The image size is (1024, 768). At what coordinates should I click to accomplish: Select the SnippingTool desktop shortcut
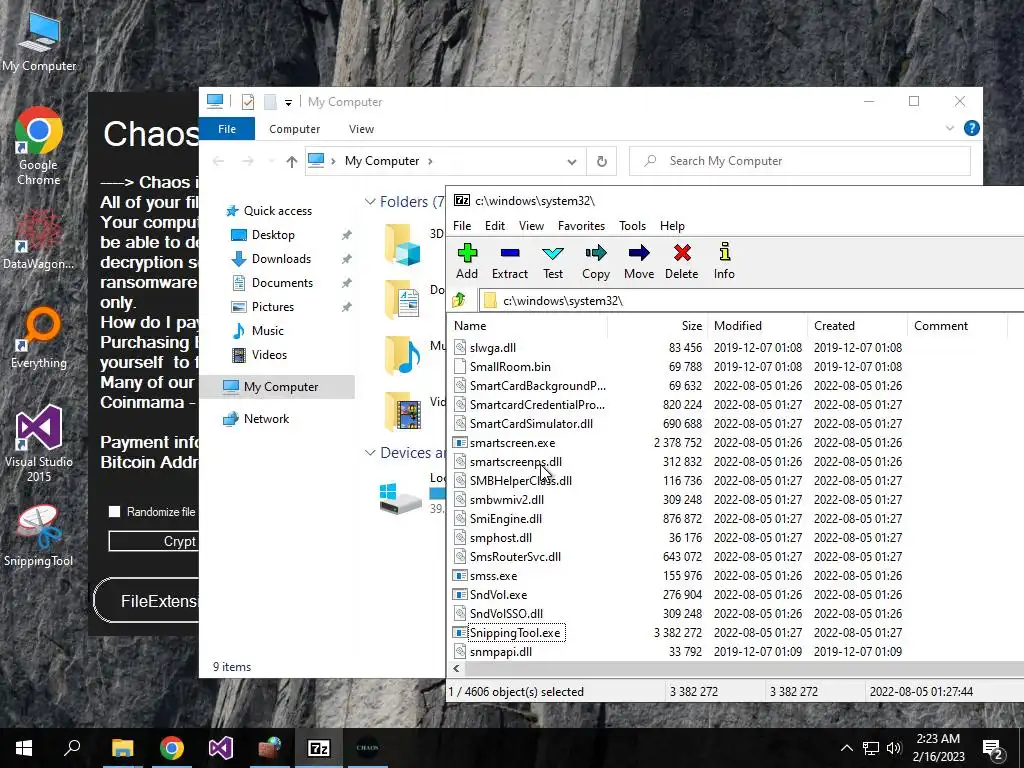[39, 536]
